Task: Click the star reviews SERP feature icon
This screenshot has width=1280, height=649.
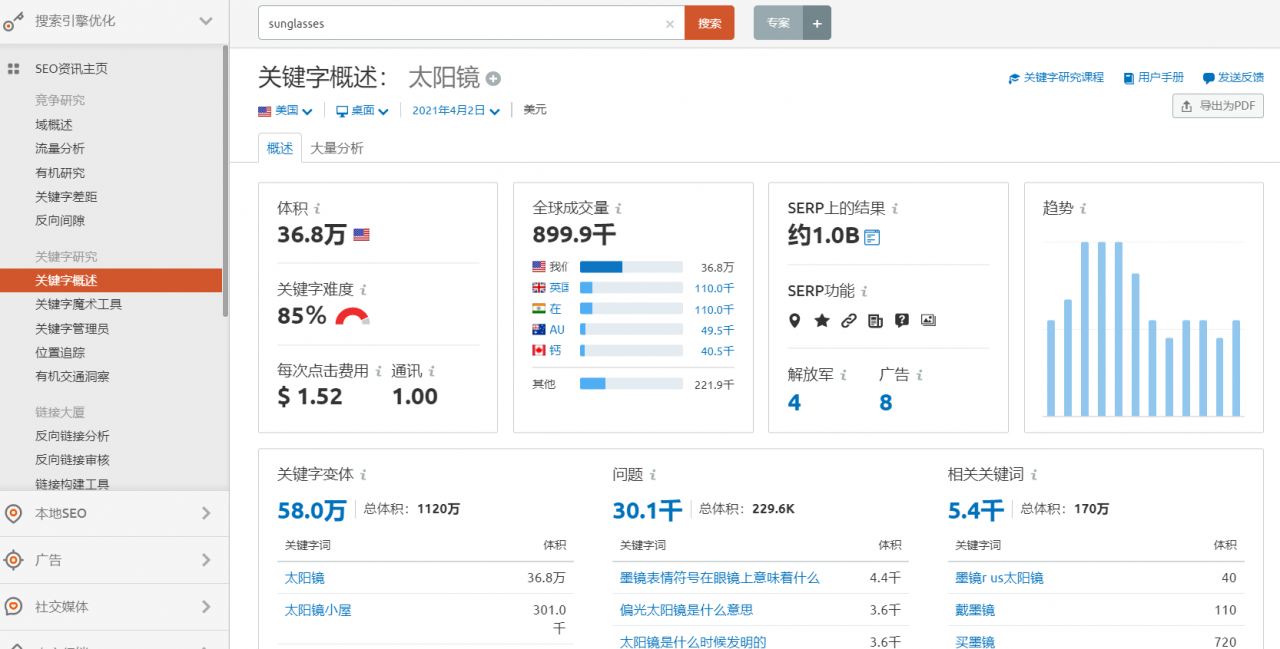Action: click(822, 320)
